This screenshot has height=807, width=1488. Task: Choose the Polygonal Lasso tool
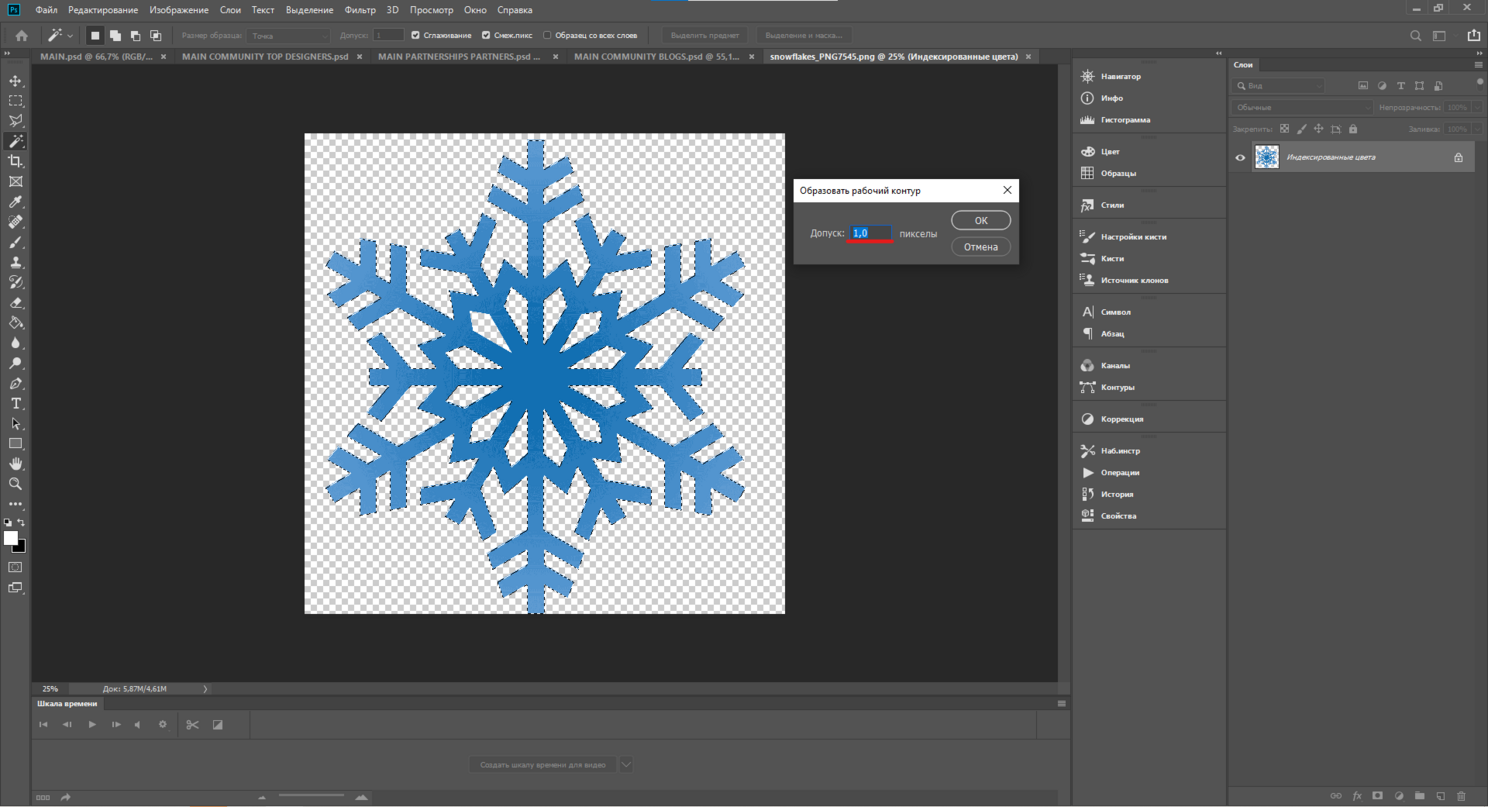[16, 121]
